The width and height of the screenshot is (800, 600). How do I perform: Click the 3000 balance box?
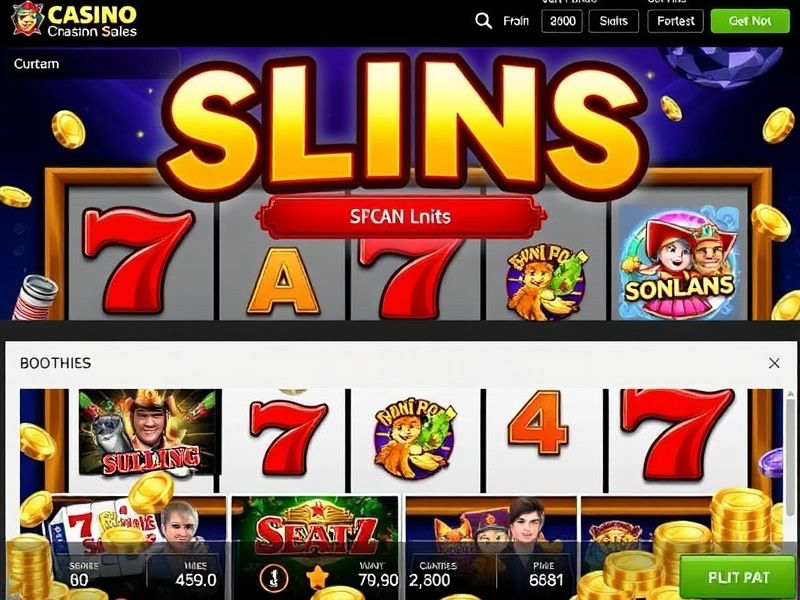click(562, 21)
